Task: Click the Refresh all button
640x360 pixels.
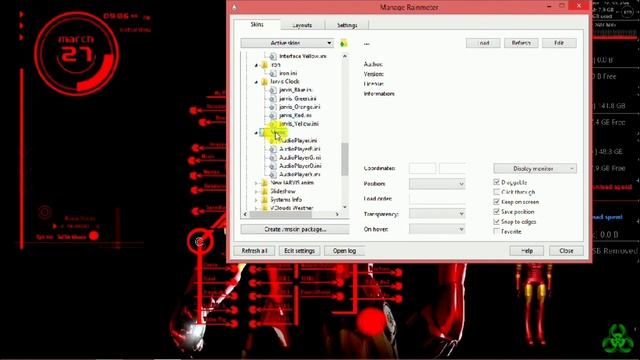Action: [254, 251]
